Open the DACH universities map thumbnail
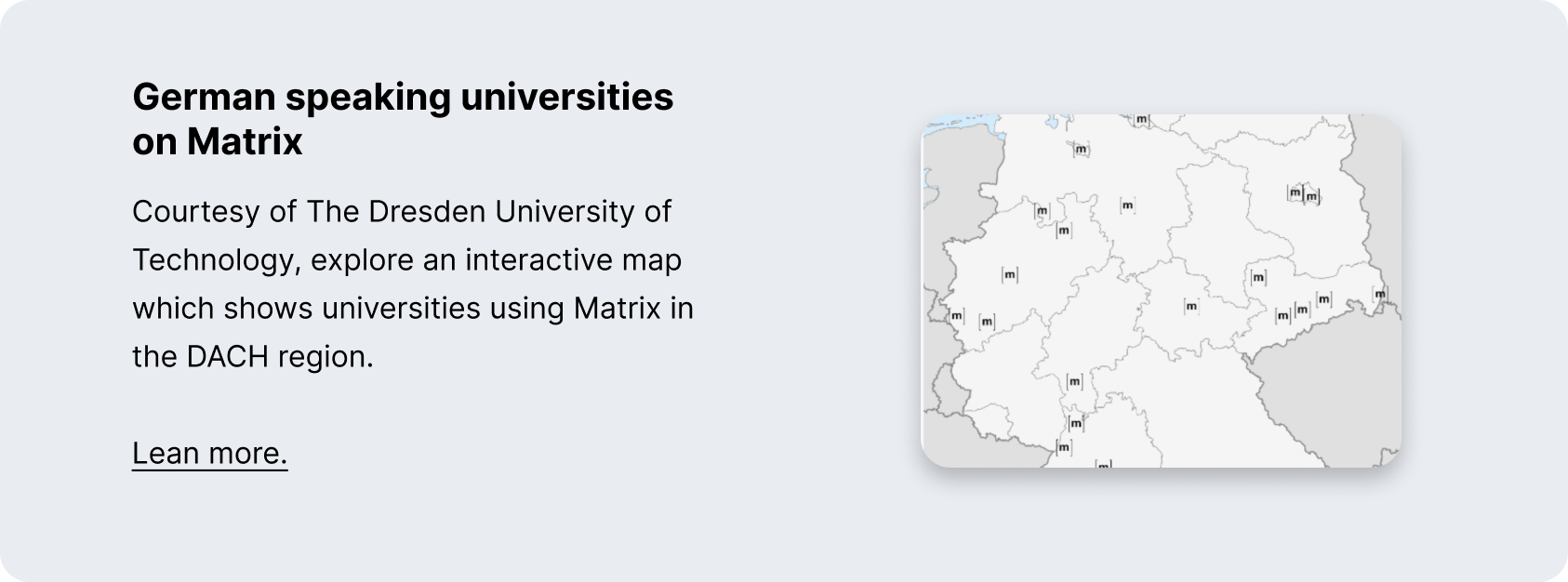 tap(1161, 291)
